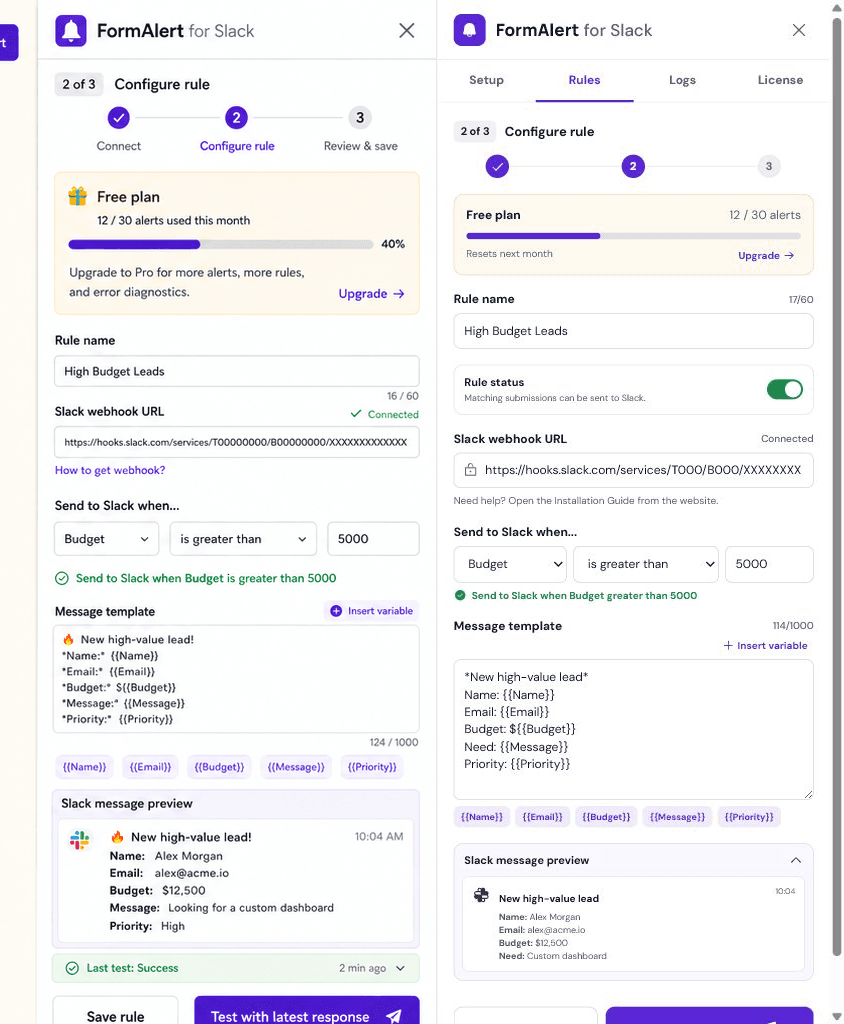Click the gift icon beside Free plan
This screenshot has width=844, height=1024.
pos(78,196)
